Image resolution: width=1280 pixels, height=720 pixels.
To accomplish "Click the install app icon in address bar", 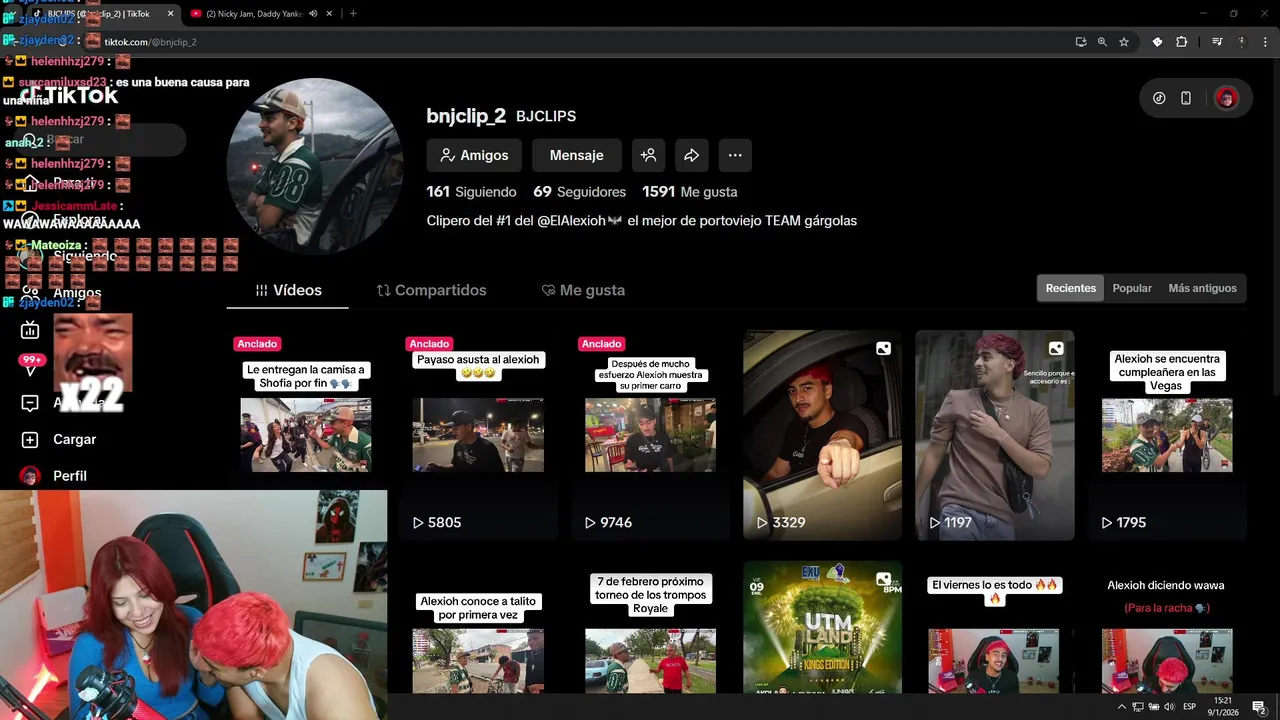I will (x=1081, y=42).
